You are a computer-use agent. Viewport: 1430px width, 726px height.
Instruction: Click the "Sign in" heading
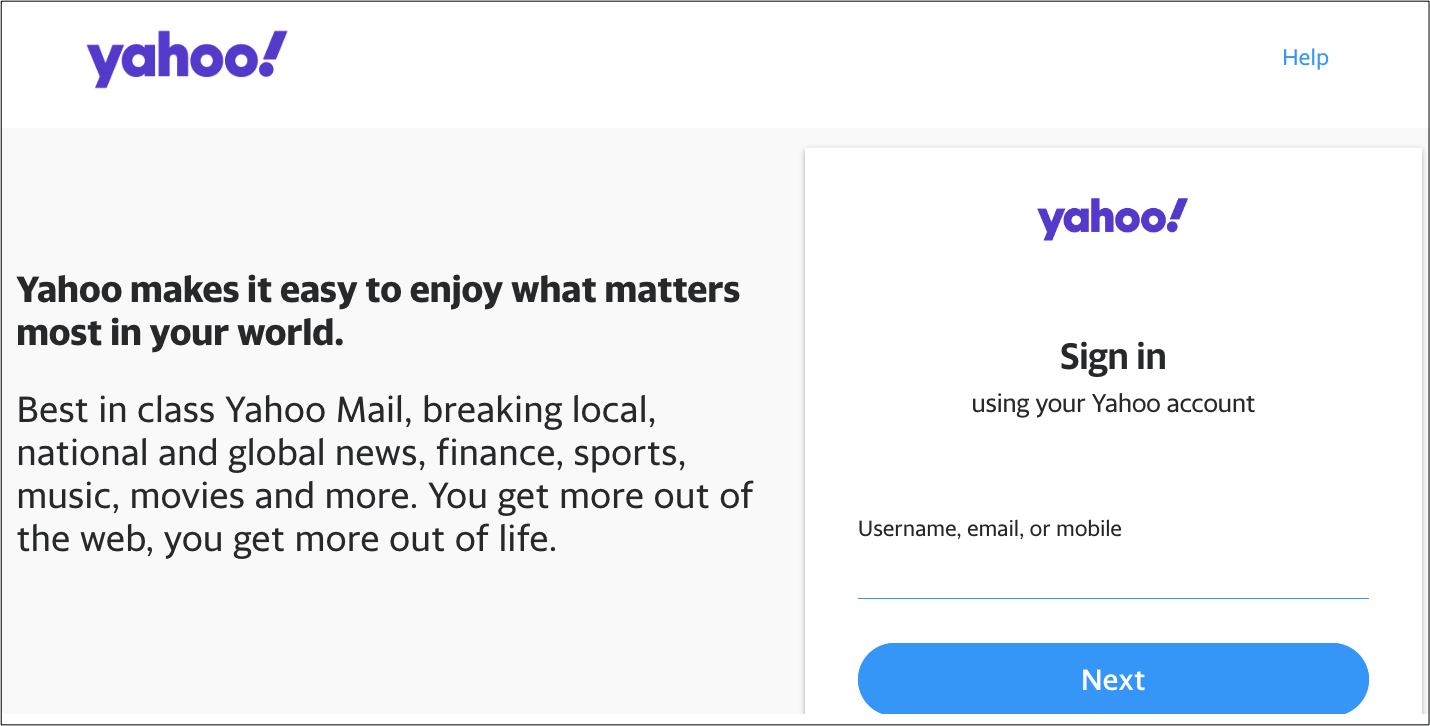tap(1112, 357)
